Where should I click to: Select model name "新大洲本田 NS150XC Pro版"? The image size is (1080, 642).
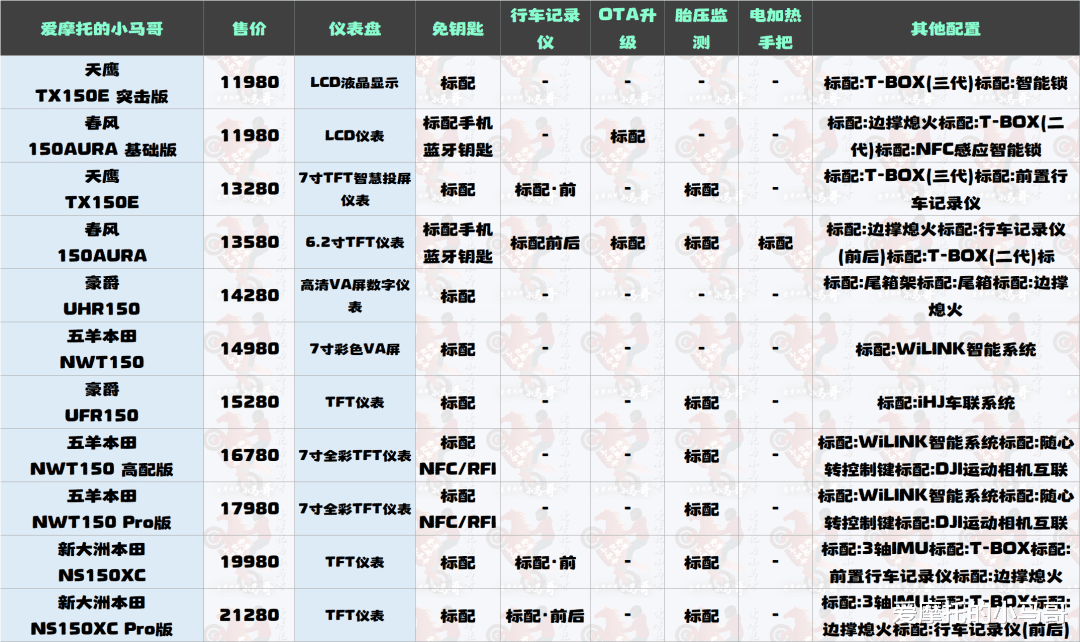pos(102,616)
